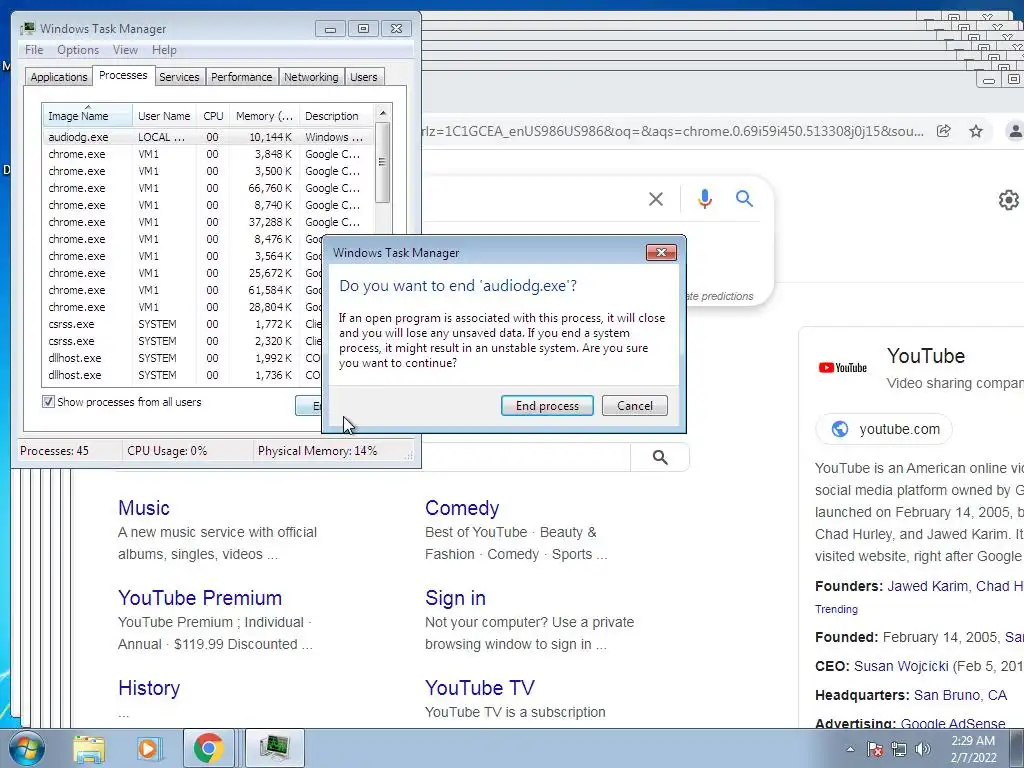Open the Comedy sitelink
This screenshot has width=1024, height=768.
point(462,507)
